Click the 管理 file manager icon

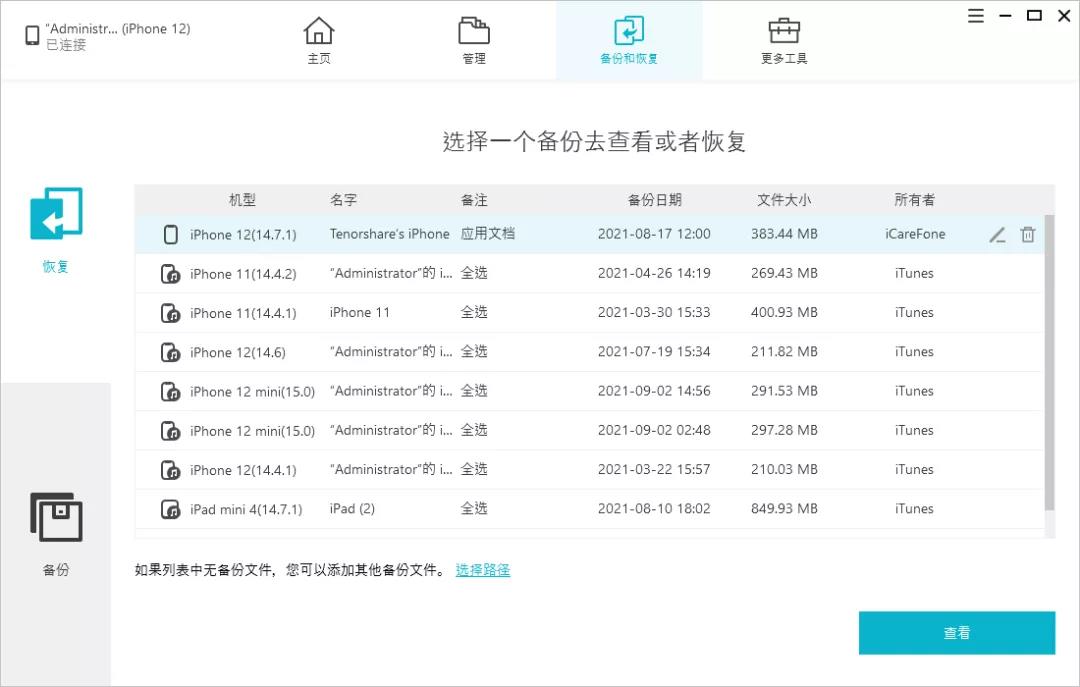473,31
